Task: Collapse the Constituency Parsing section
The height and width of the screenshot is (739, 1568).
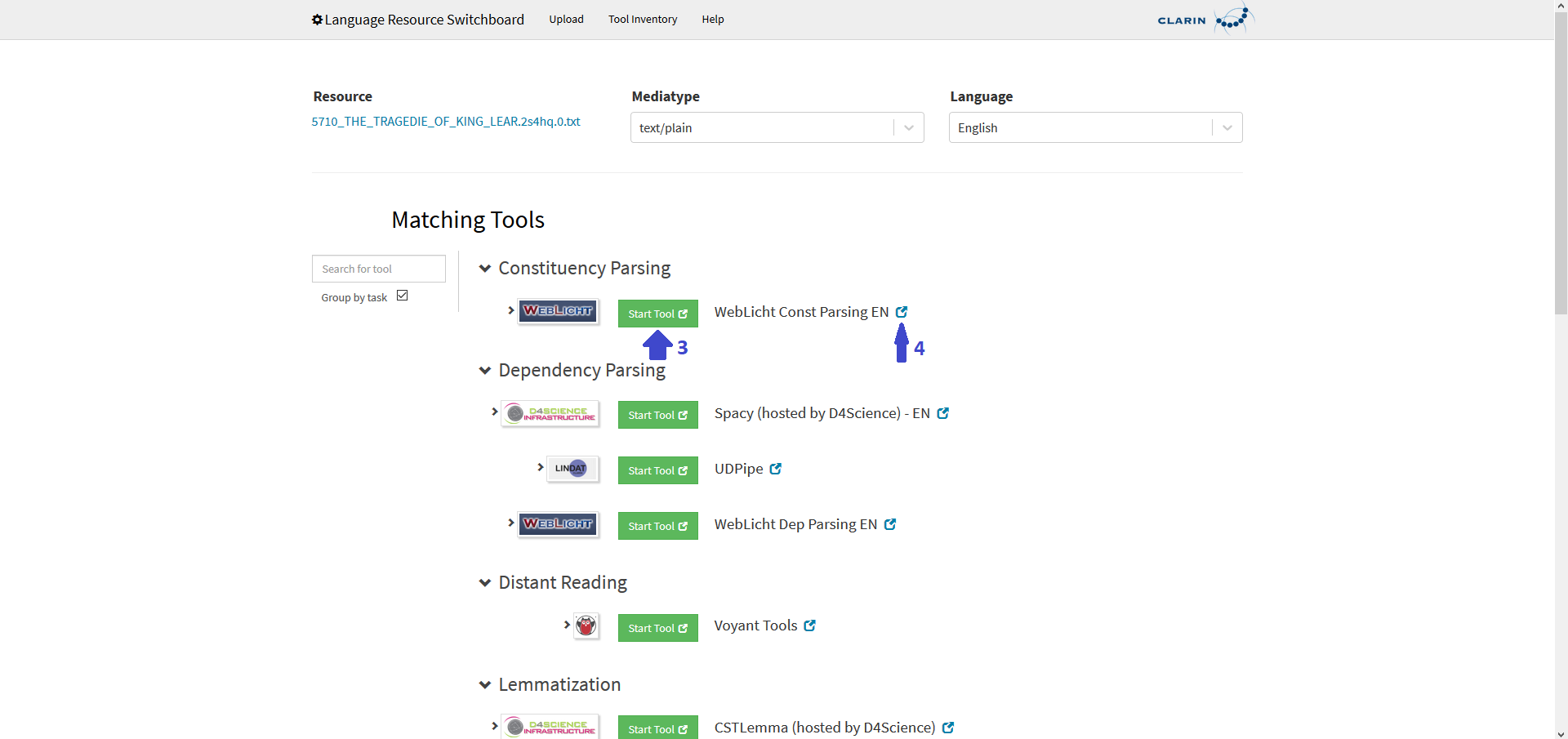Action: coord(484,268)
